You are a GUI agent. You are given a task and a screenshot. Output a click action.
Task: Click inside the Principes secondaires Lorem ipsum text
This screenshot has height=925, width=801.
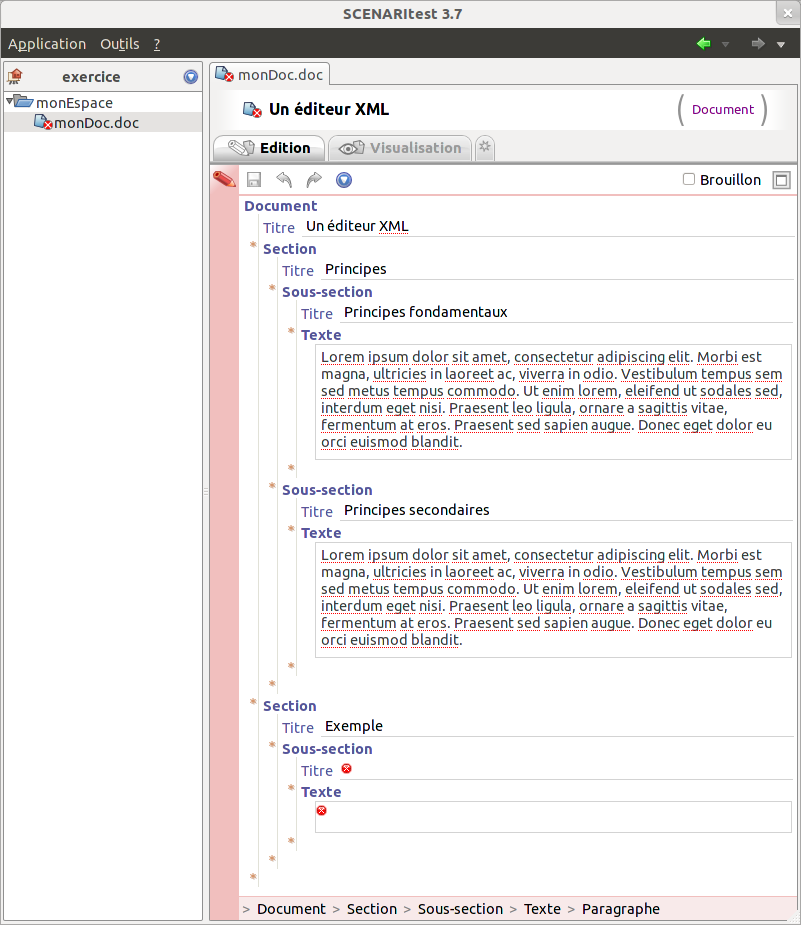[x=553, y=598]
